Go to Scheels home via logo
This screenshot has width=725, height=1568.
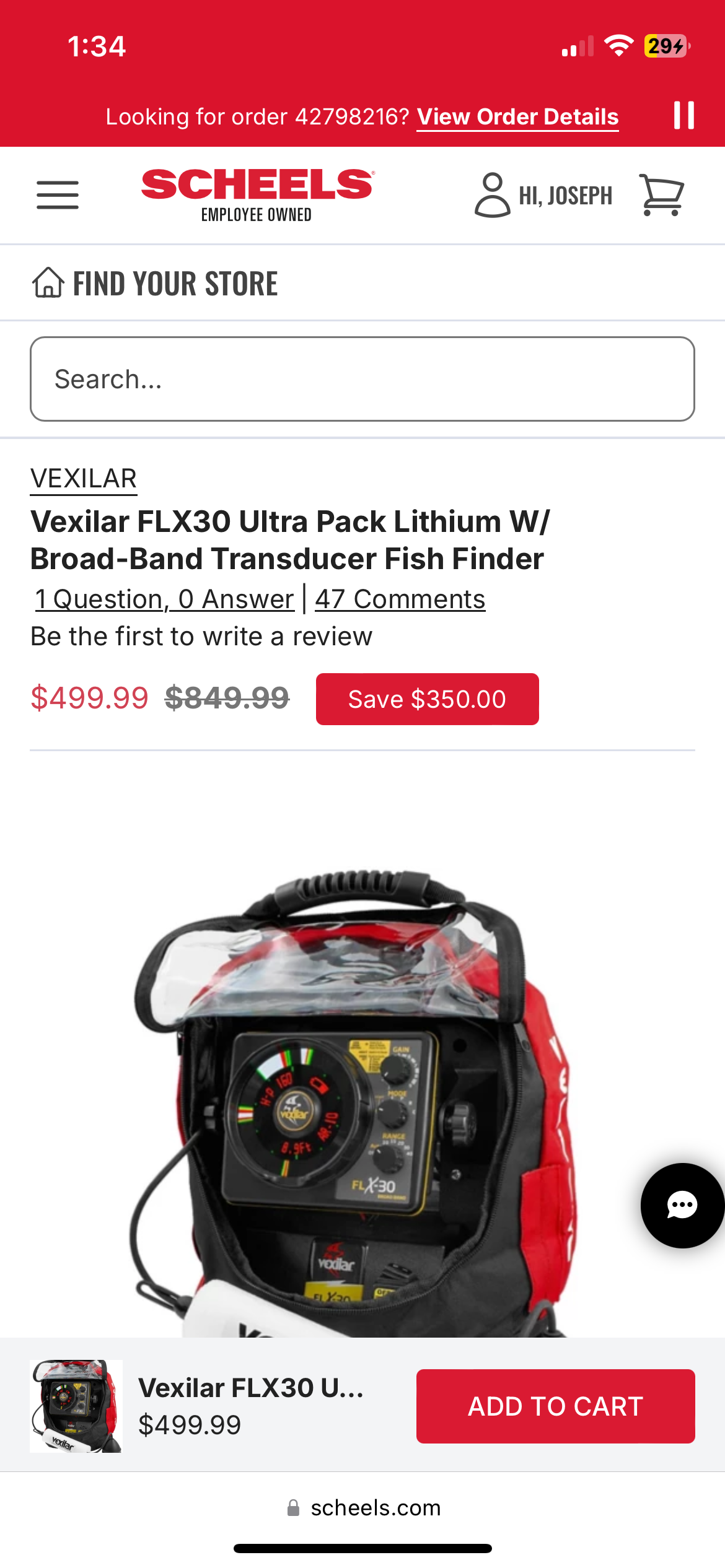[x=257, y=195]
